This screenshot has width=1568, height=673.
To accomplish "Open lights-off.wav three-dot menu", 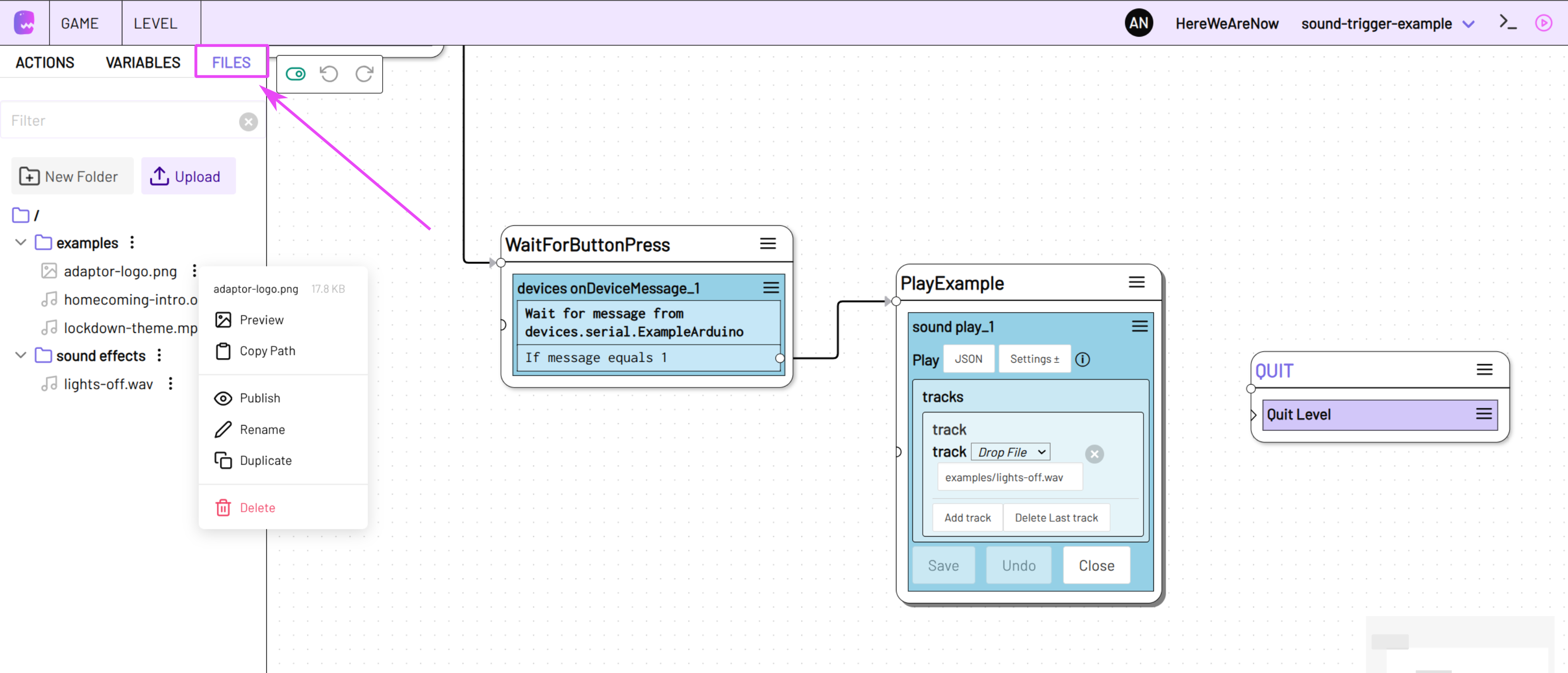I will tap(170, 384).
